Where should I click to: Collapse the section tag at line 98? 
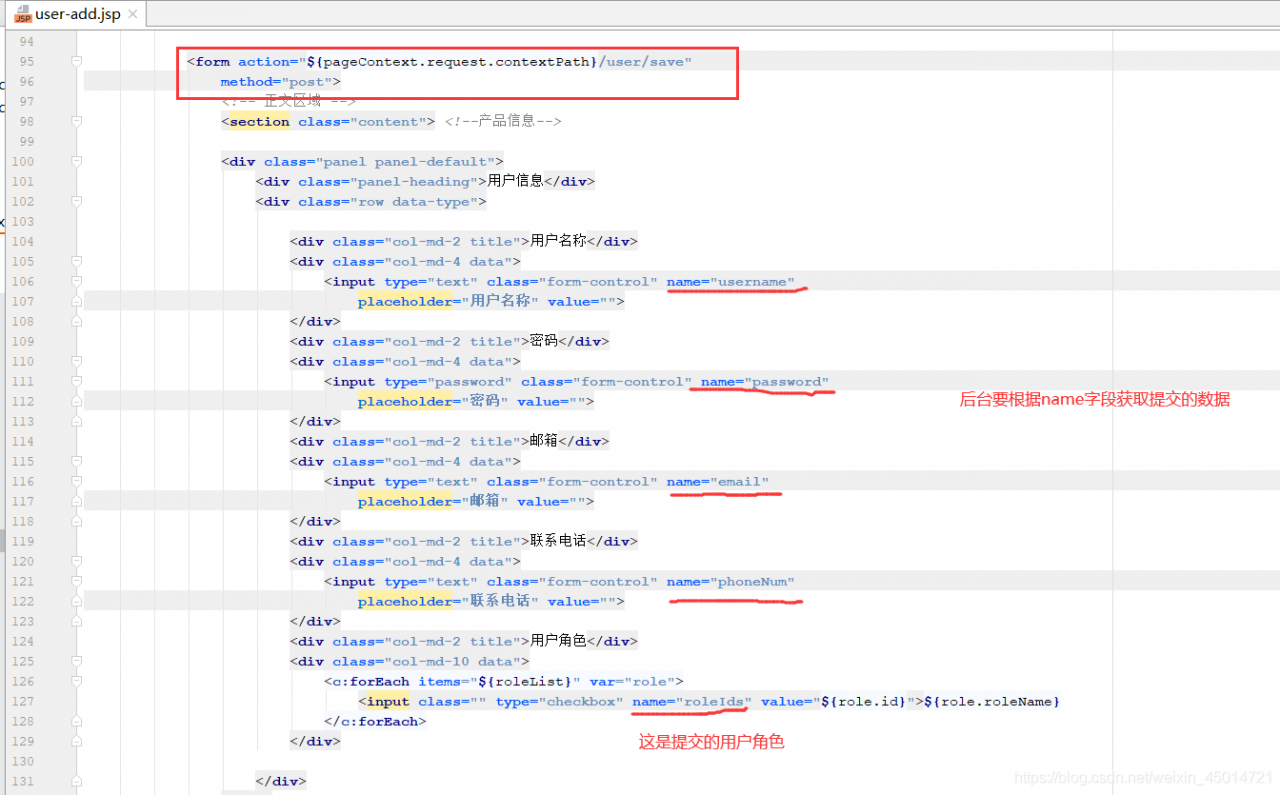76,122
